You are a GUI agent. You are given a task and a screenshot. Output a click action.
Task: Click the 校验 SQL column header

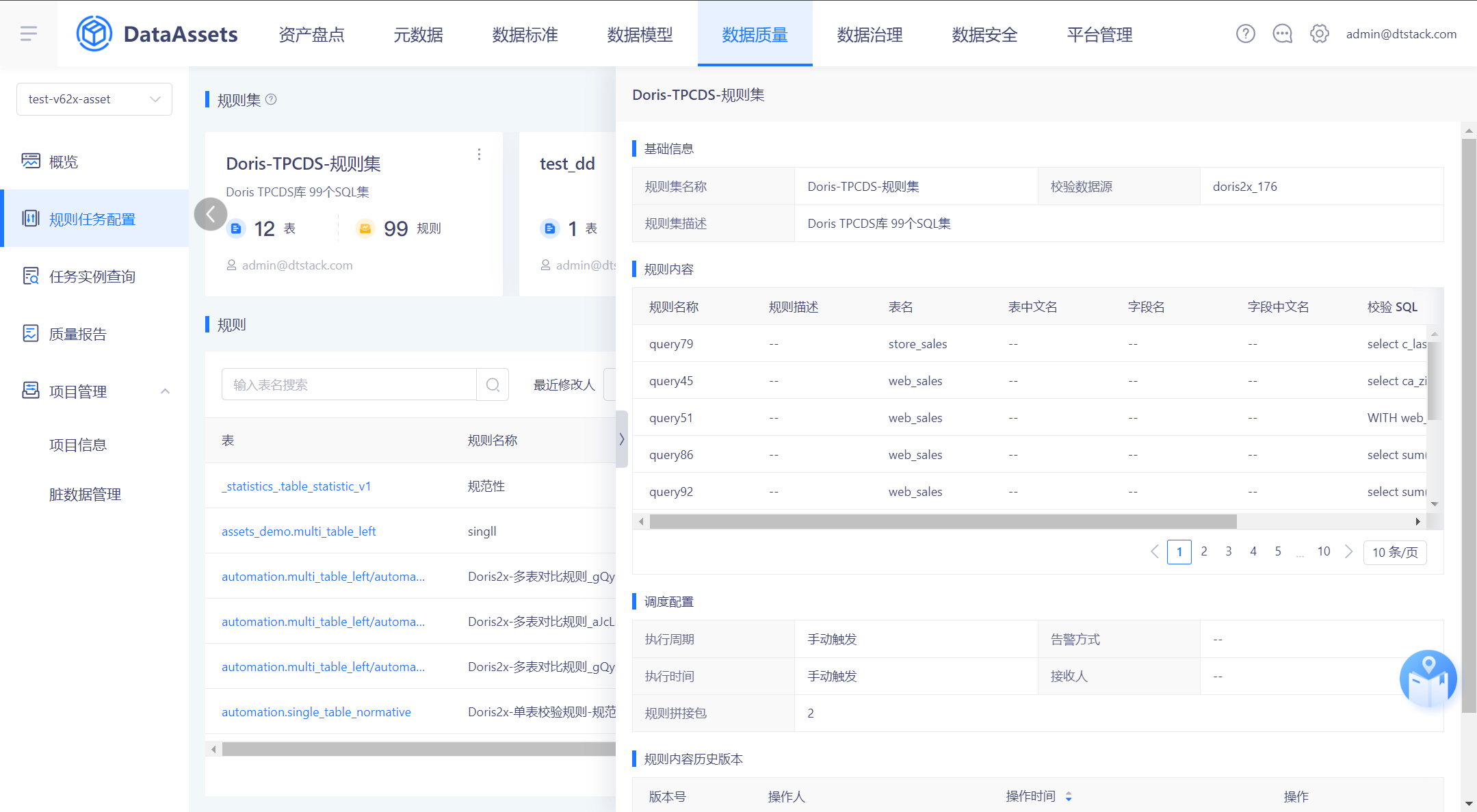[x=1392, y=306]
